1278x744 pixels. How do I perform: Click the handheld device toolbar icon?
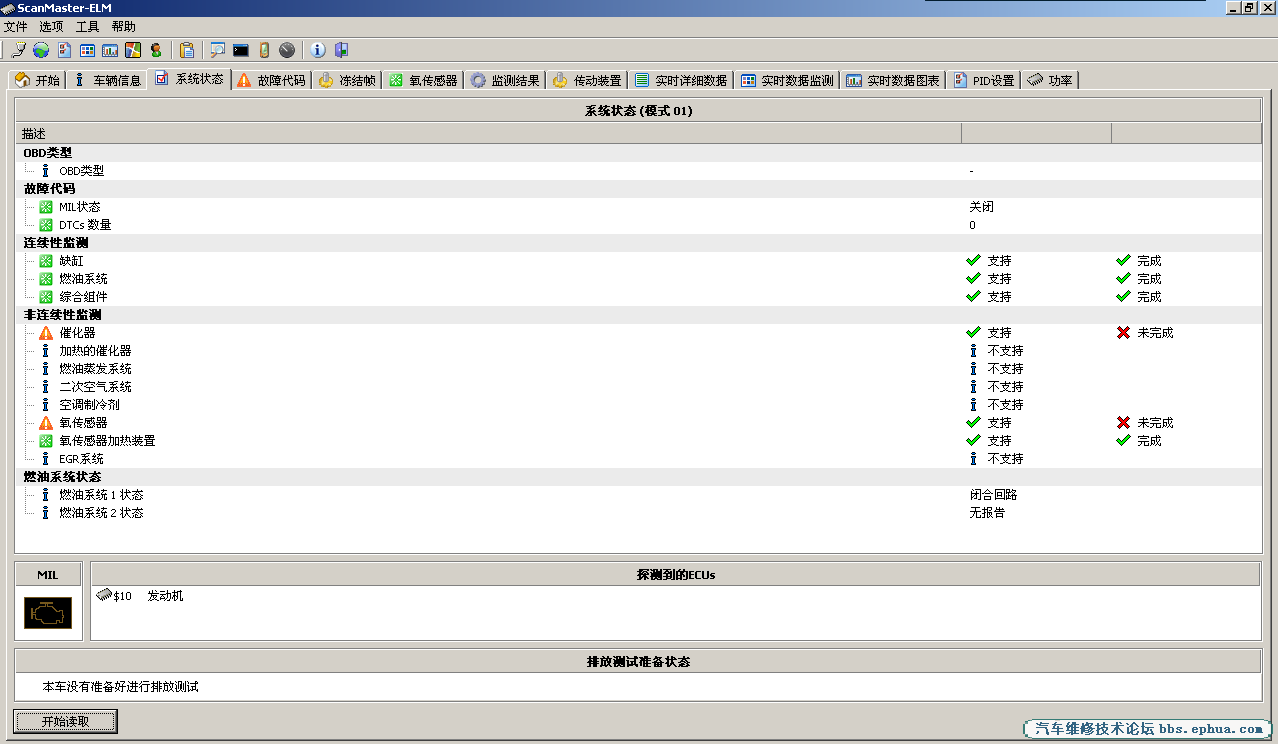point(264,50)
